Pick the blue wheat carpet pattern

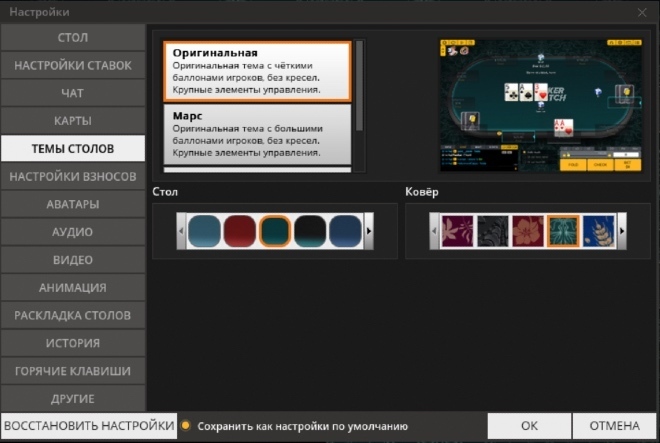coord(597,232)
